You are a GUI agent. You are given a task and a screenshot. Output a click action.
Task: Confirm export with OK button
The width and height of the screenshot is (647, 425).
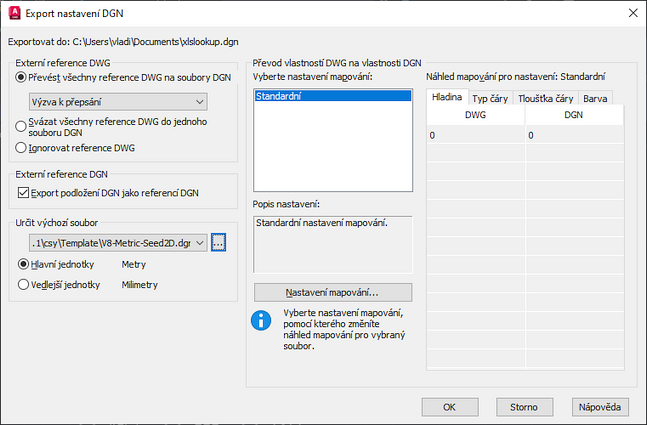pos(449,407)
